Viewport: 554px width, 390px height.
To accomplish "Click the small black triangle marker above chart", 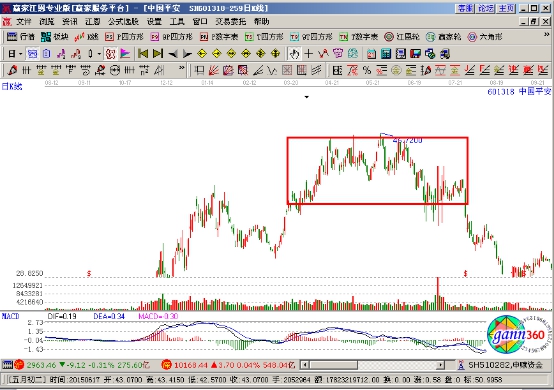I will point(307,97).
